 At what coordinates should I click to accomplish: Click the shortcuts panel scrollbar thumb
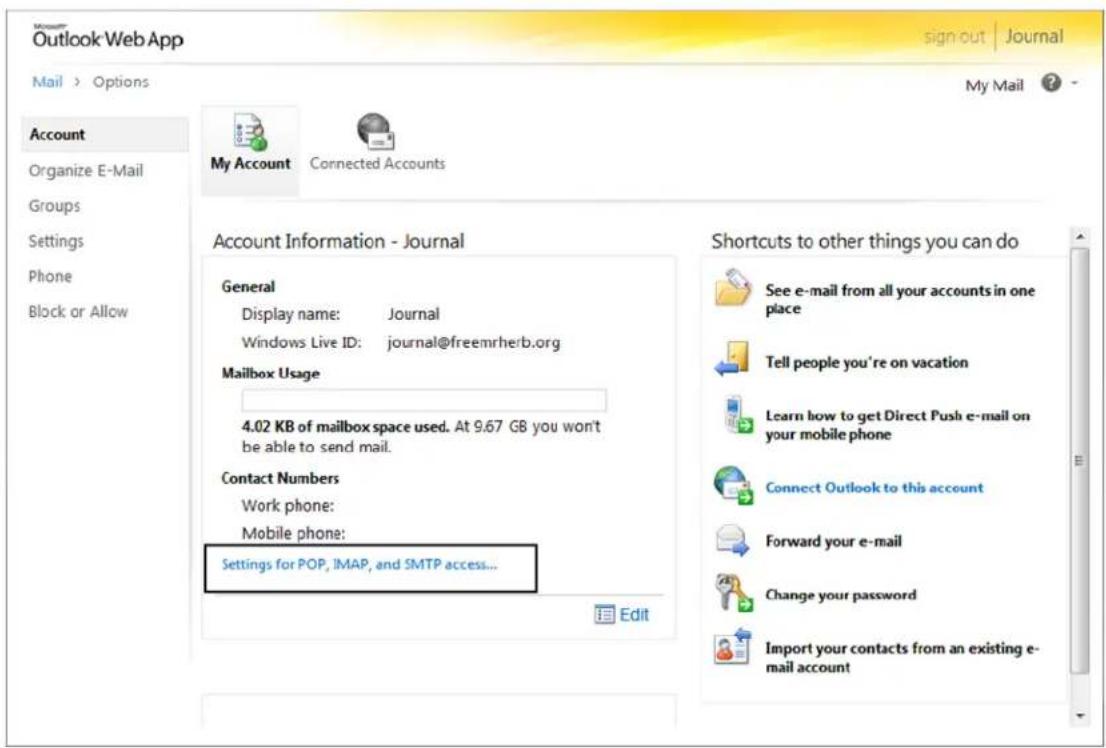click(1079, 460)
